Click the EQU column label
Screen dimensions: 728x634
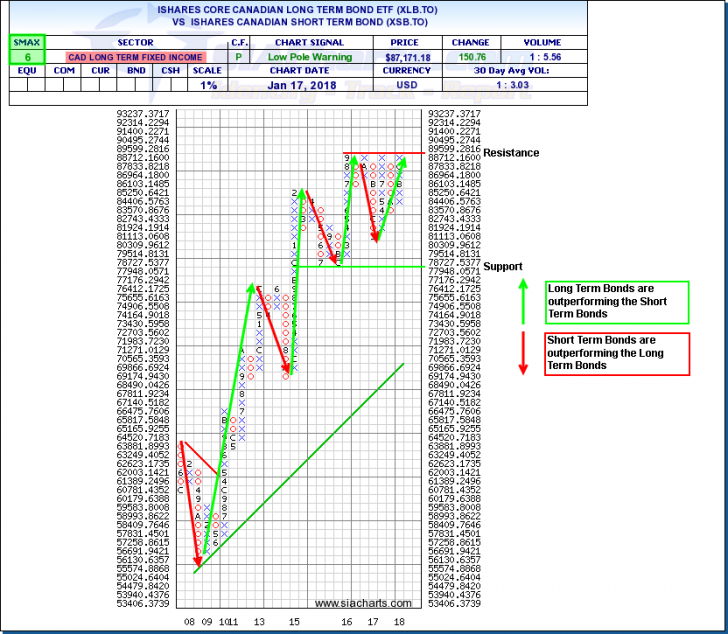(27, 71)
